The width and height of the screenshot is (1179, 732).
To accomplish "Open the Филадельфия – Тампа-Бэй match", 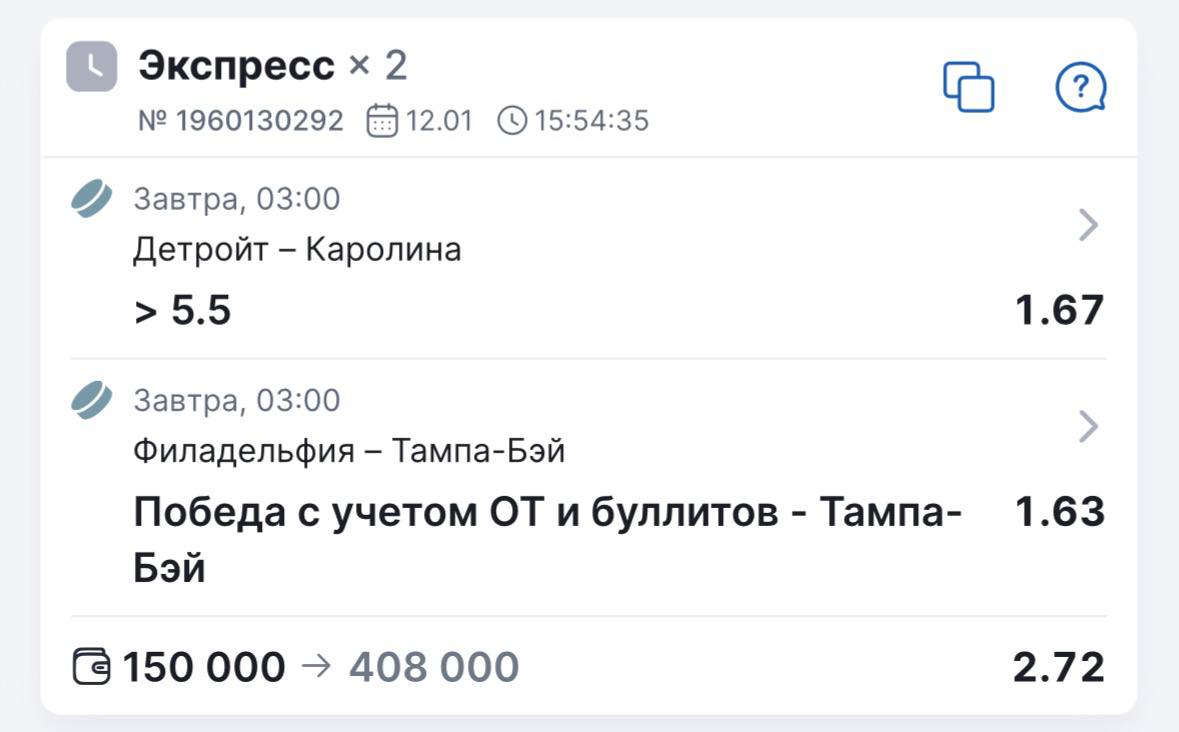I will click(x=349, y=451).
